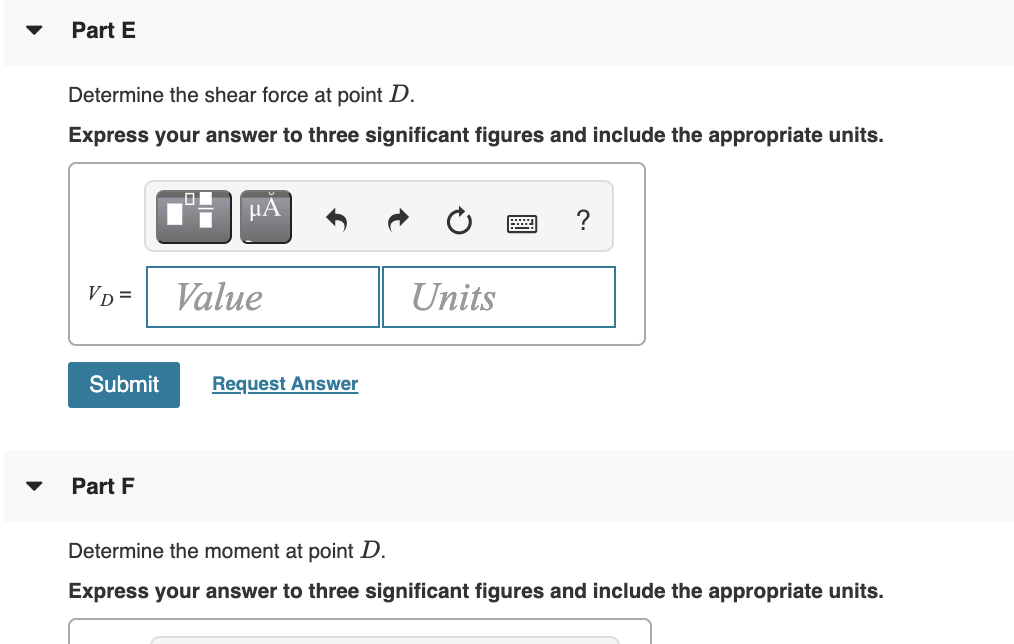Request the answer for Part E
The image size is (1014, 644).
click(284, 383)
